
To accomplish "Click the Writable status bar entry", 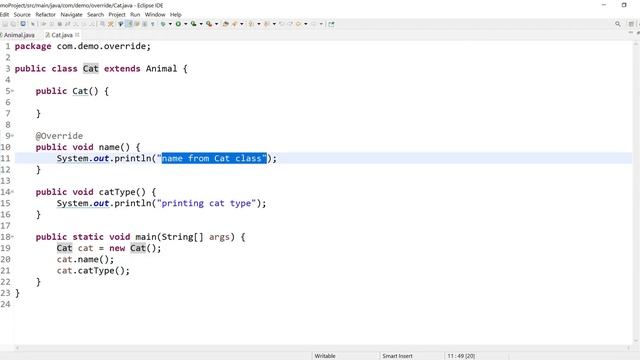I will [x=325, y=356].
